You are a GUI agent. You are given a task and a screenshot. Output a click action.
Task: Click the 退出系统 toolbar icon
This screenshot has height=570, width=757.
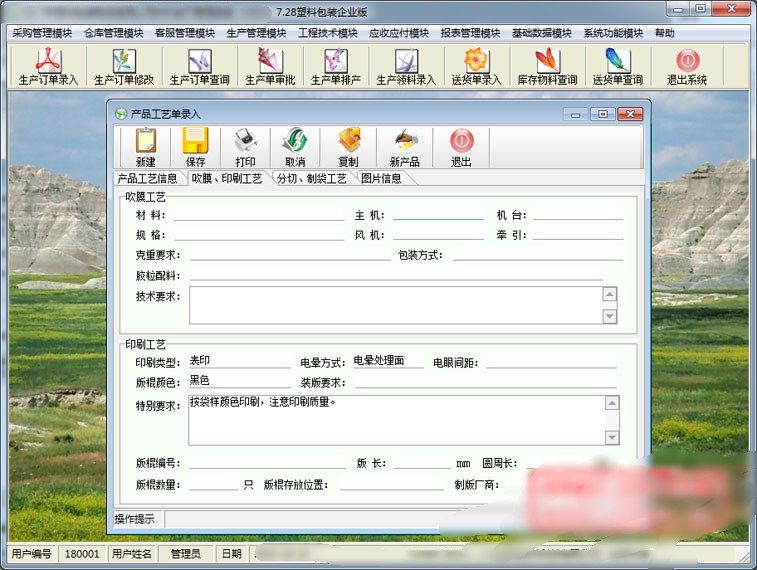click(687, 66)
